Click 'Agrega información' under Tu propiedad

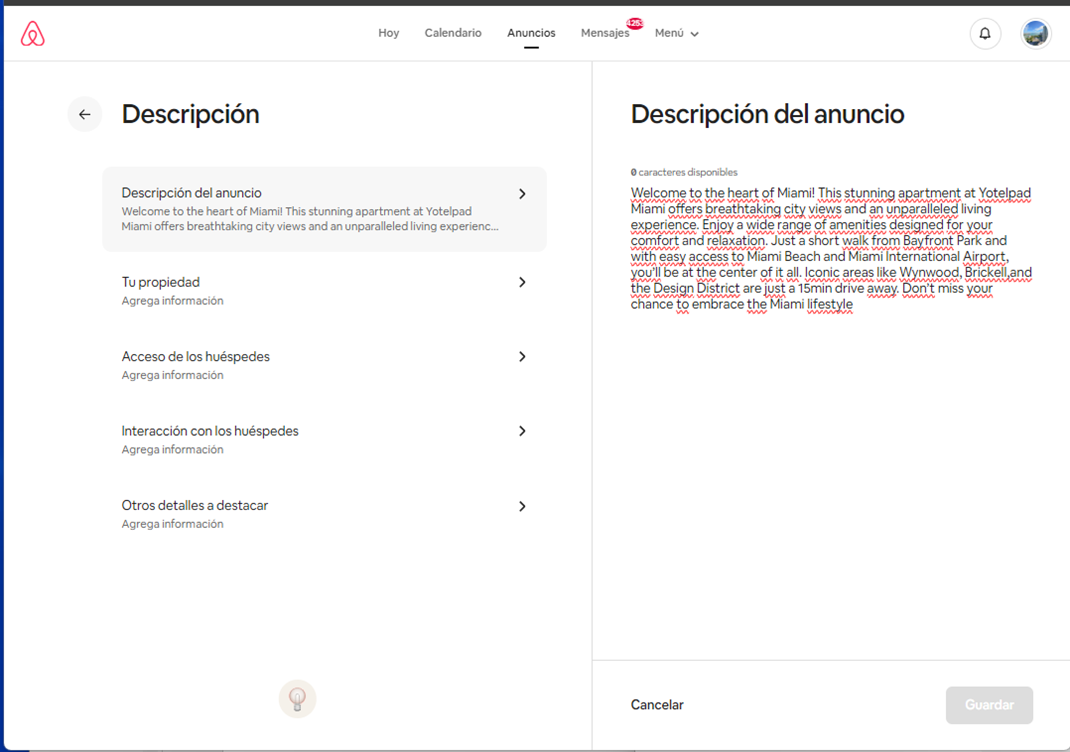point(172,300)
